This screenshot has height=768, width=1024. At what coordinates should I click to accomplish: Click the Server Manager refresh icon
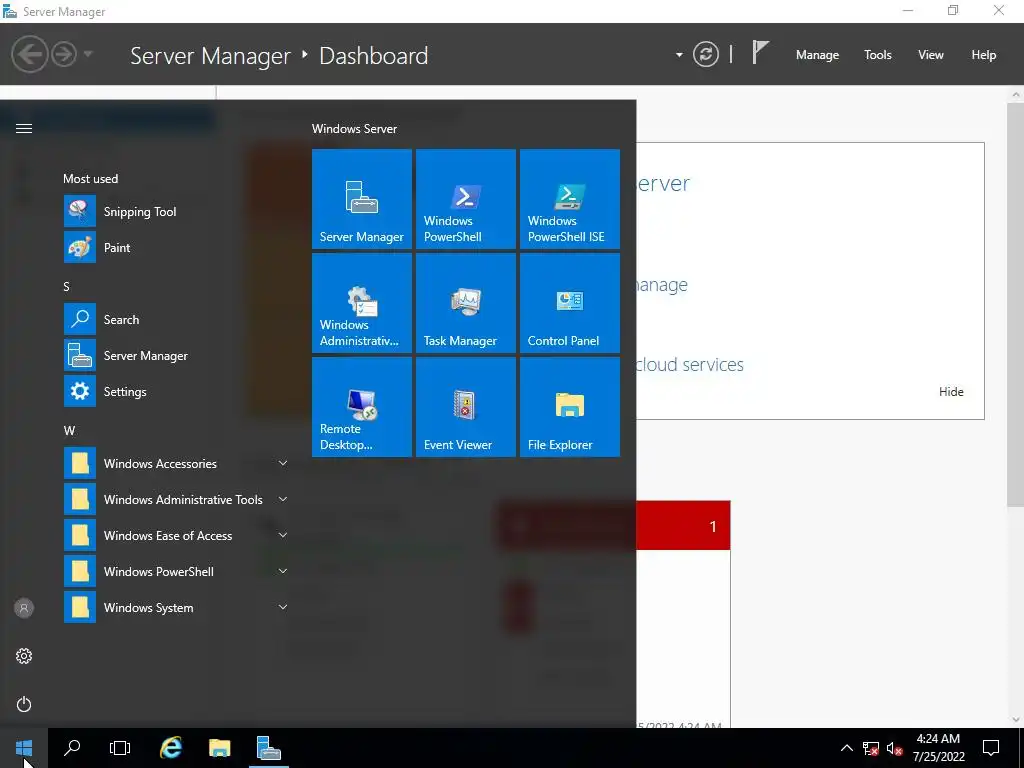click(x=705, y=54)
